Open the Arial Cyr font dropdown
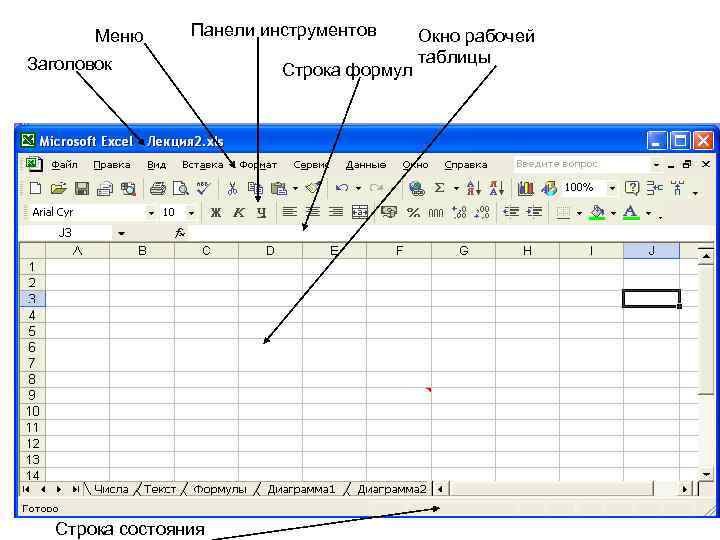This screenshot has width=720, height=540. point(151,213)
